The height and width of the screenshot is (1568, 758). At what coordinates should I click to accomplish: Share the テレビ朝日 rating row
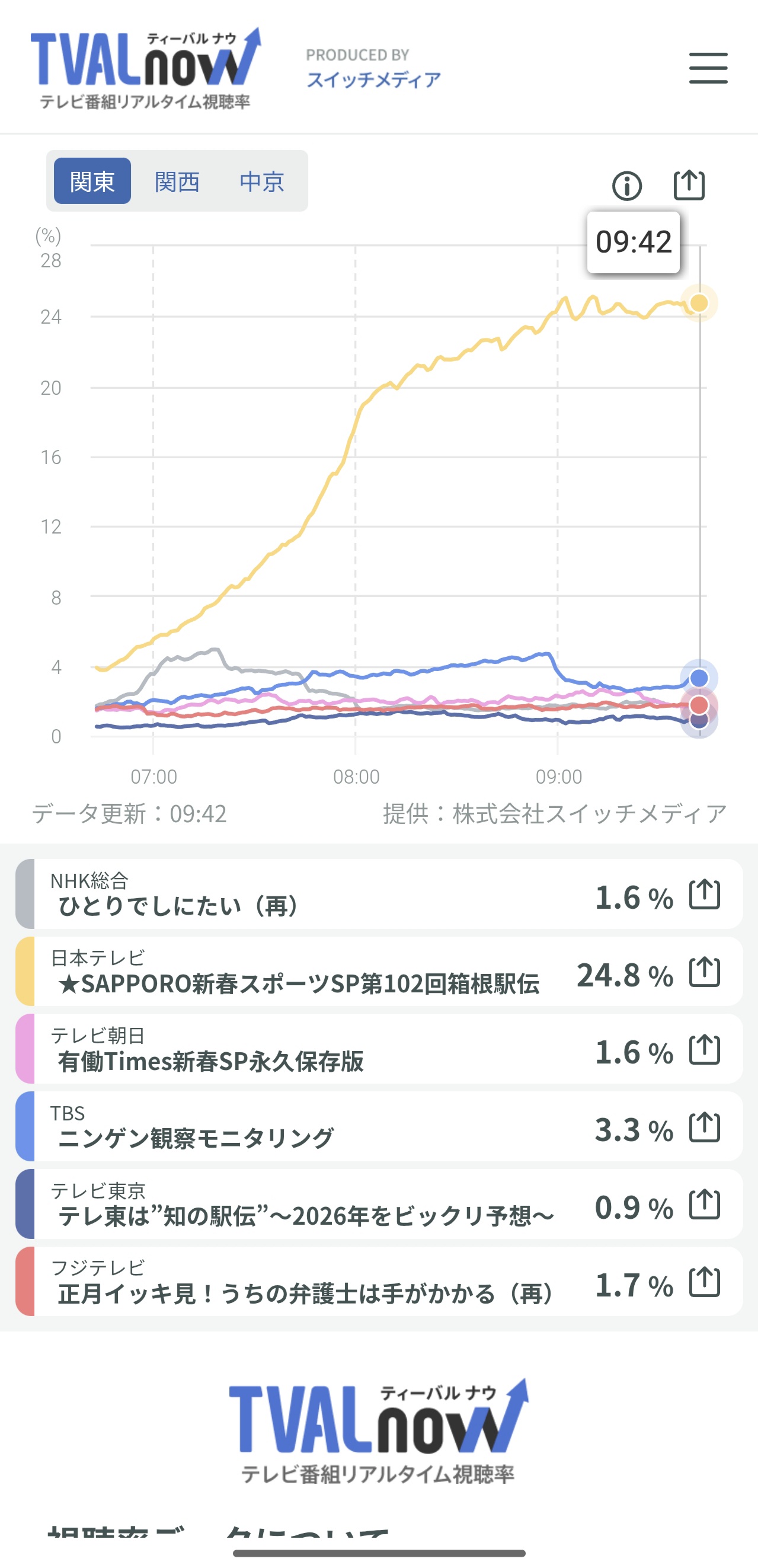[x=705, y=1049]
